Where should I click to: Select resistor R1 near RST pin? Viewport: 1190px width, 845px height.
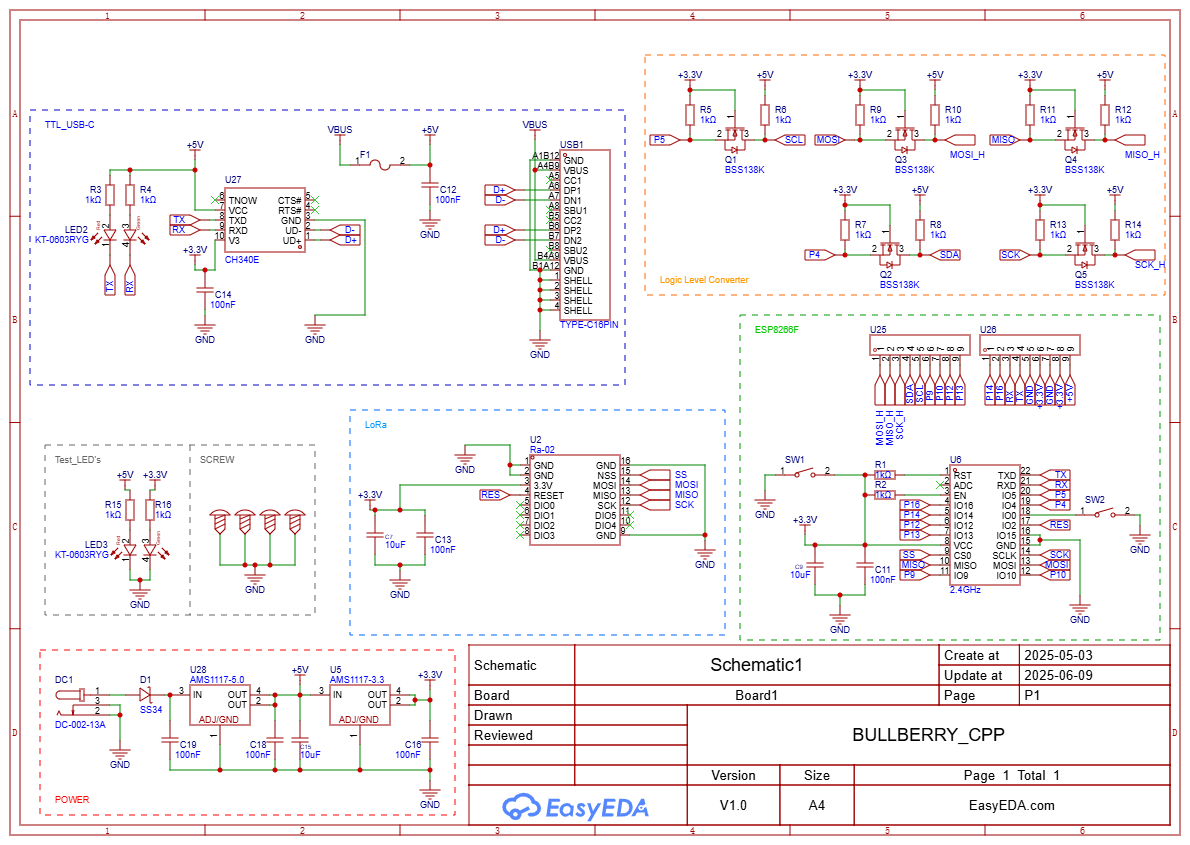(883, 475)
